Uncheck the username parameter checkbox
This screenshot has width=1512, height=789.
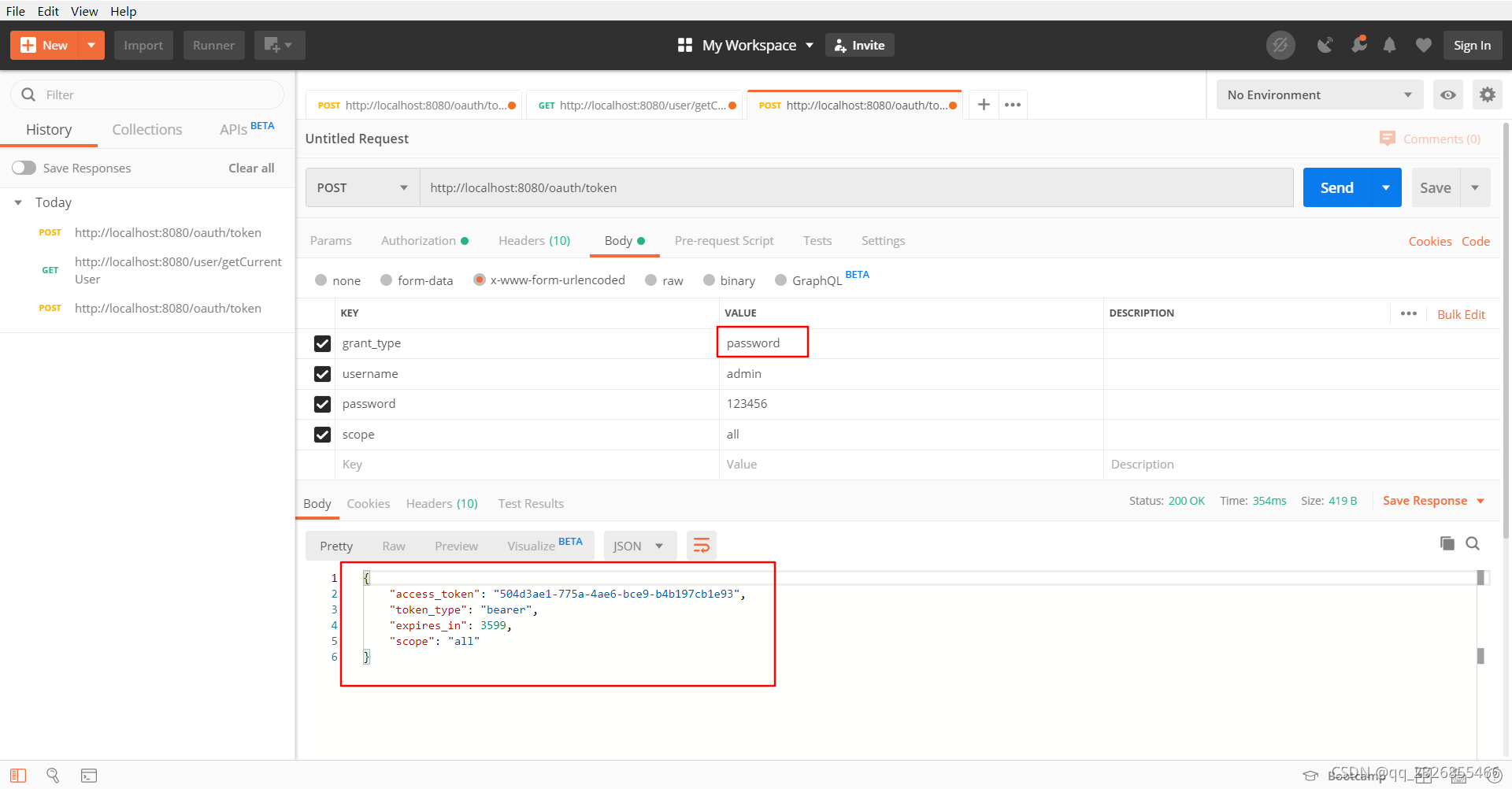pyautogui.click(x=322, y=374)
